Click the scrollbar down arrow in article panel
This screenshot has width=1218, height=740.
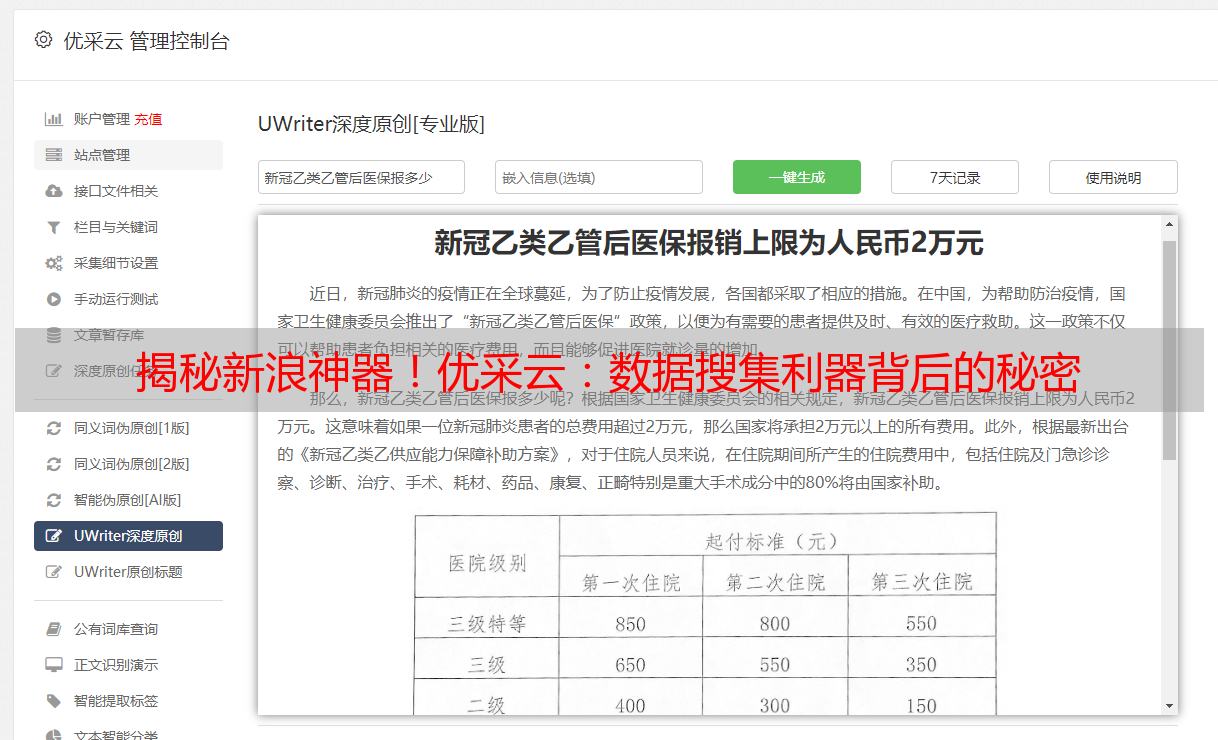pos(1169,705)
